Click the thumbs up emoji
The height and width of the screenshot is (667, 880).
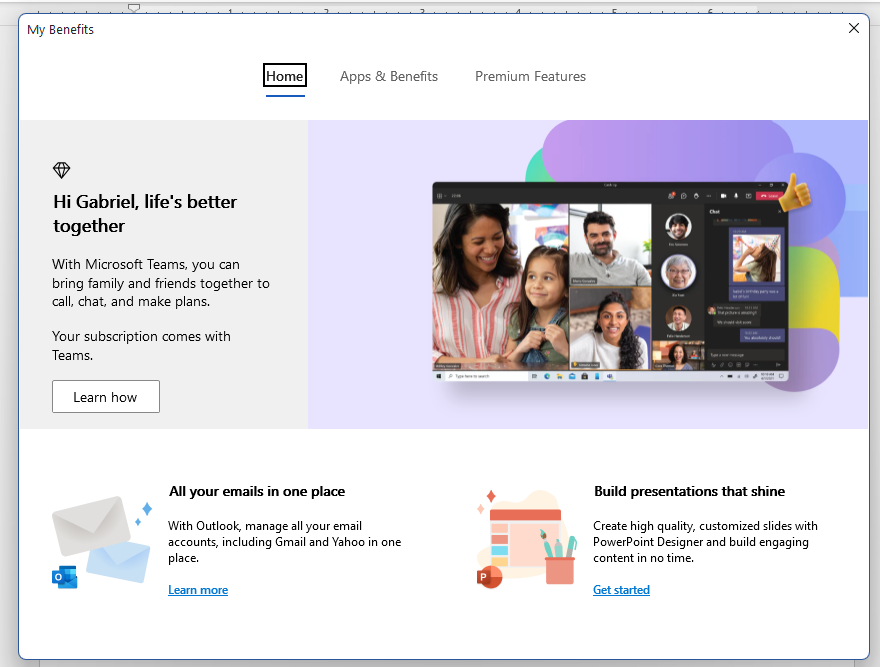click(x=795, y=193)
